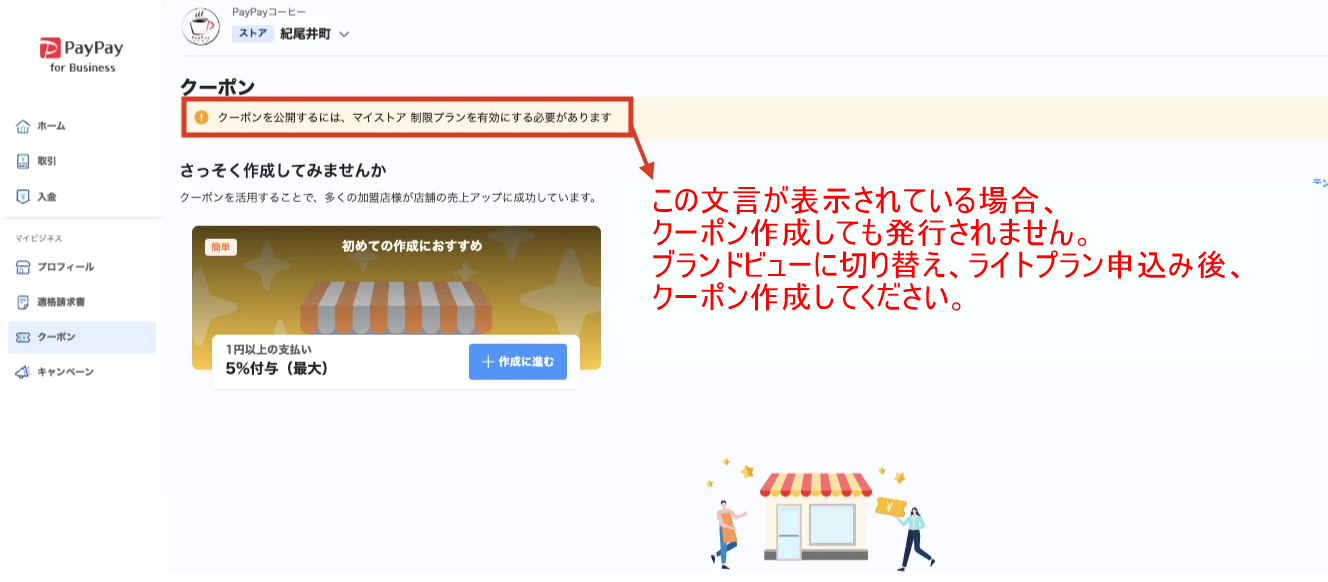Click the PayPayコーヒー round store logo
1328x582 pixels.
tap(201, 26)
